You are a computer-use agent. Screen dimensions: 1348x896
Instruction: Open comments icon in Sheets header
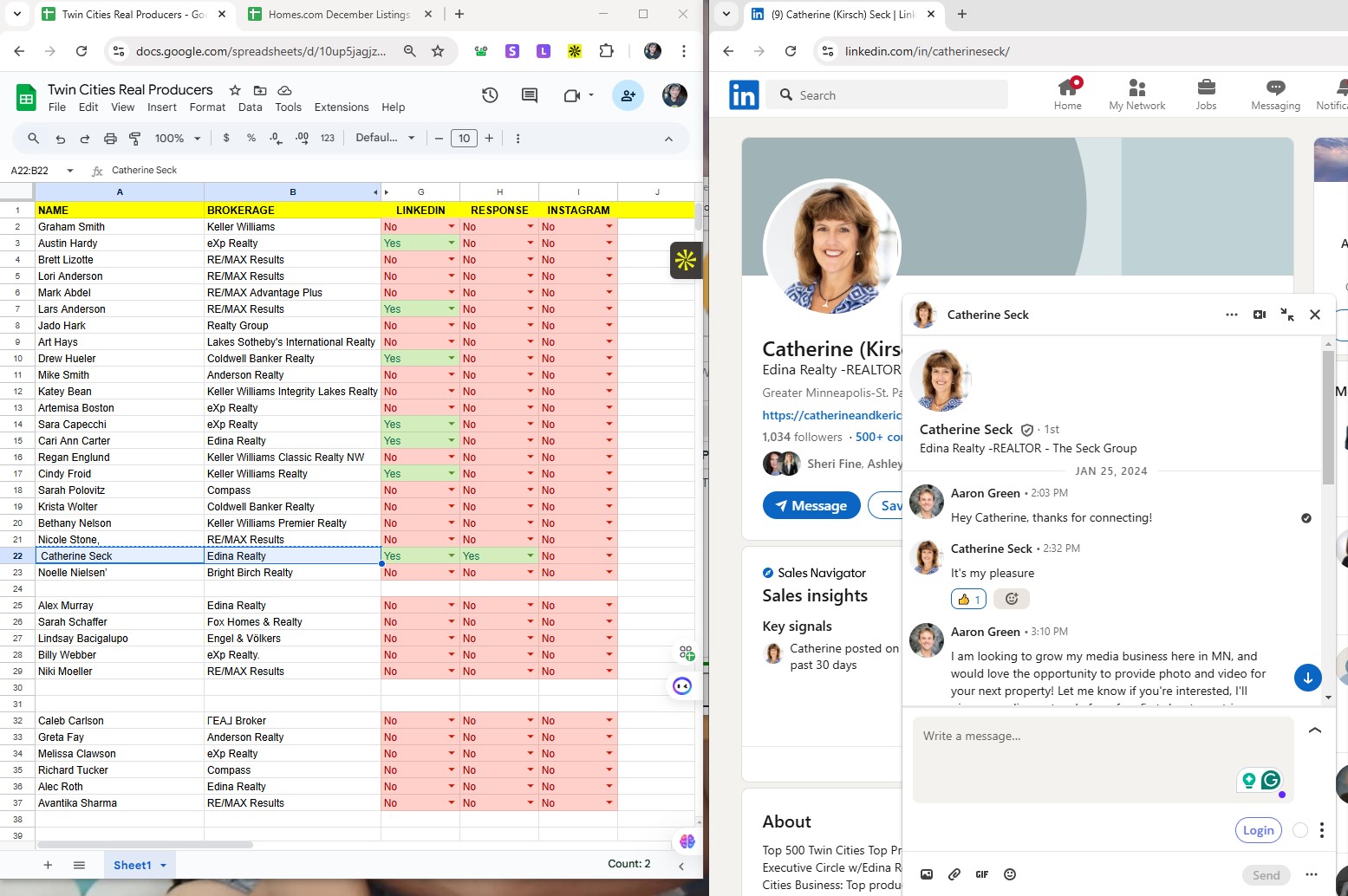click(x=530, y=95)
